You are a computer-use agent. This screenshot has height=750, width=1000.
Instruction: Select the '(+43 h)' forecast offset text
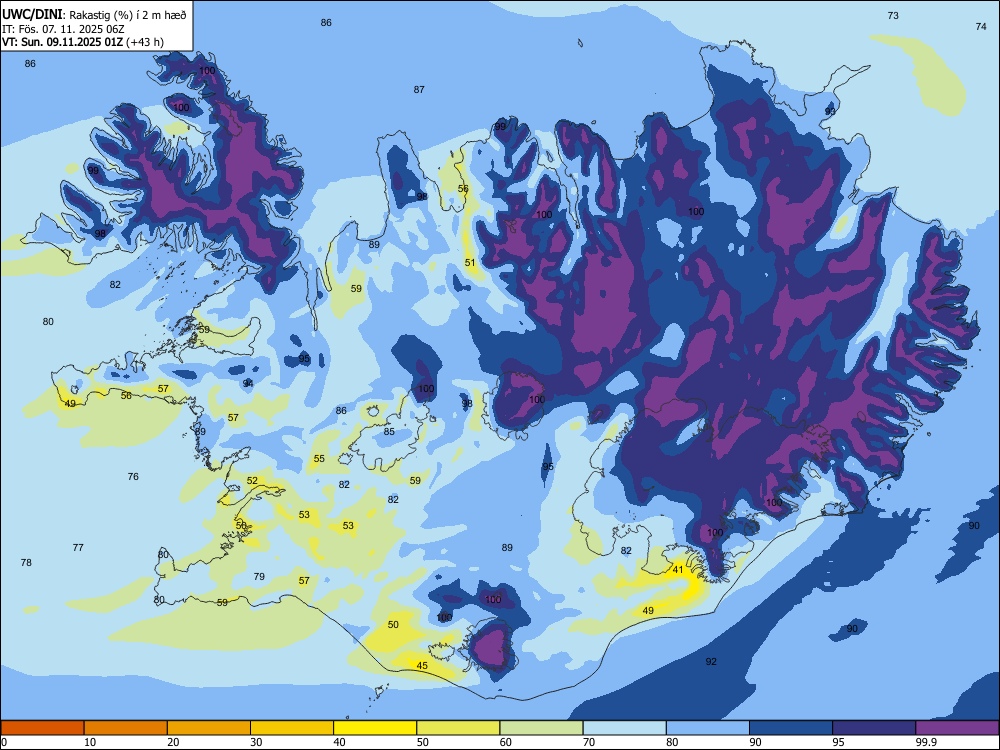coord(145,42)
